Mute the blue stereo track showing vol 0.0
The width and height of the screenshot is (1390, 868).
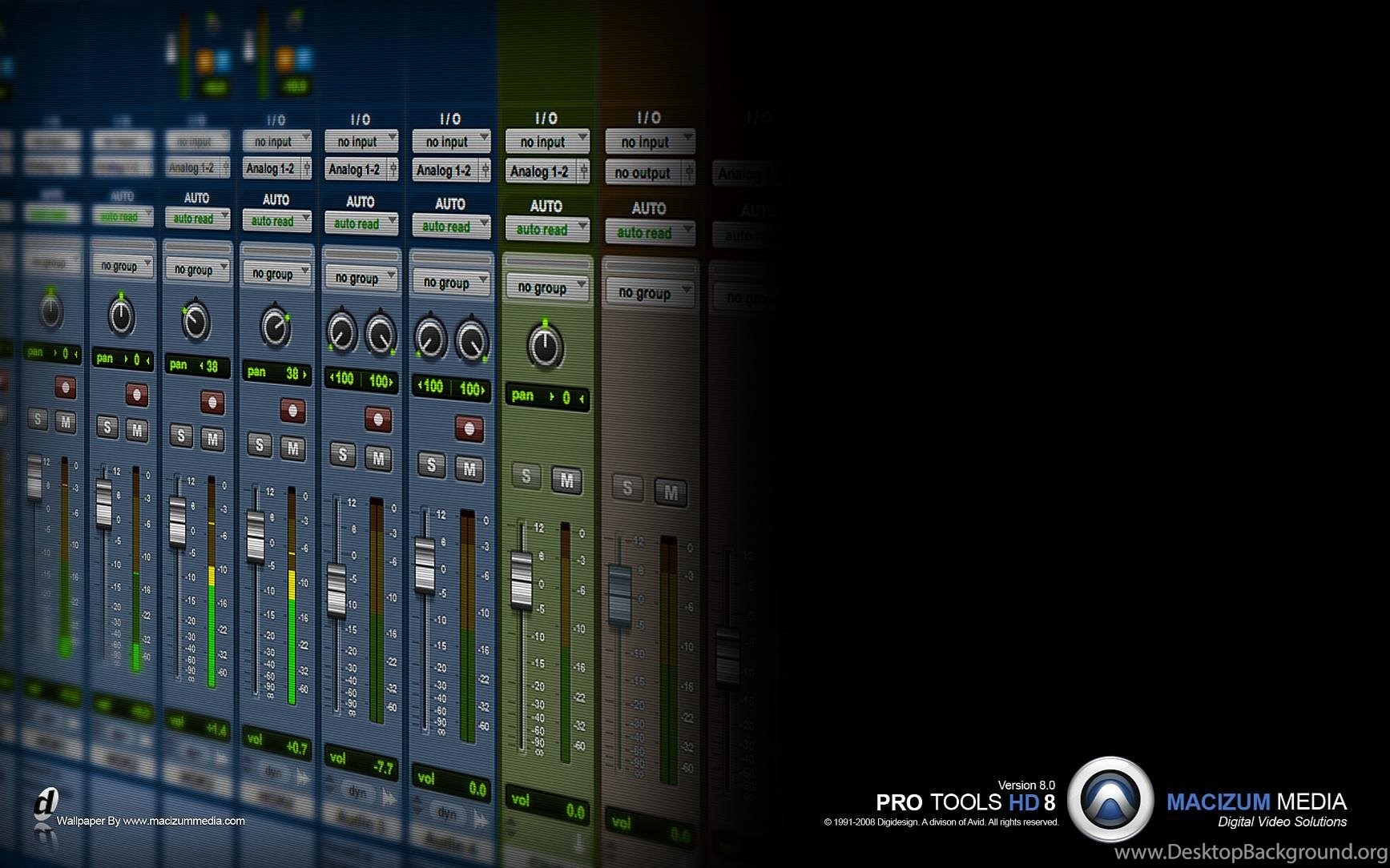pyautogui.click(x=469, y=468)
